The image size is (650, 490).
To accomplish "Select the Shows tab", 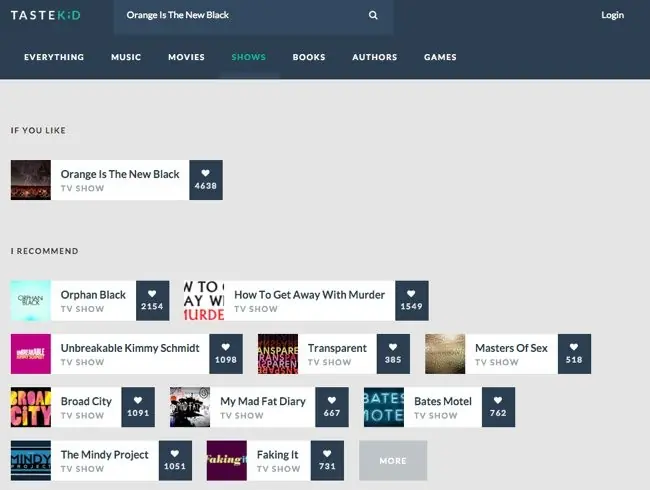I will point(249,57).
